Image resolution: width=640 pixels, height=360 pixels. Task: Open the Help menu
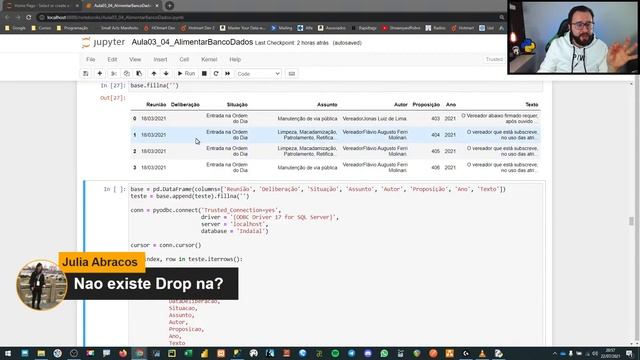tap(235, 60)
